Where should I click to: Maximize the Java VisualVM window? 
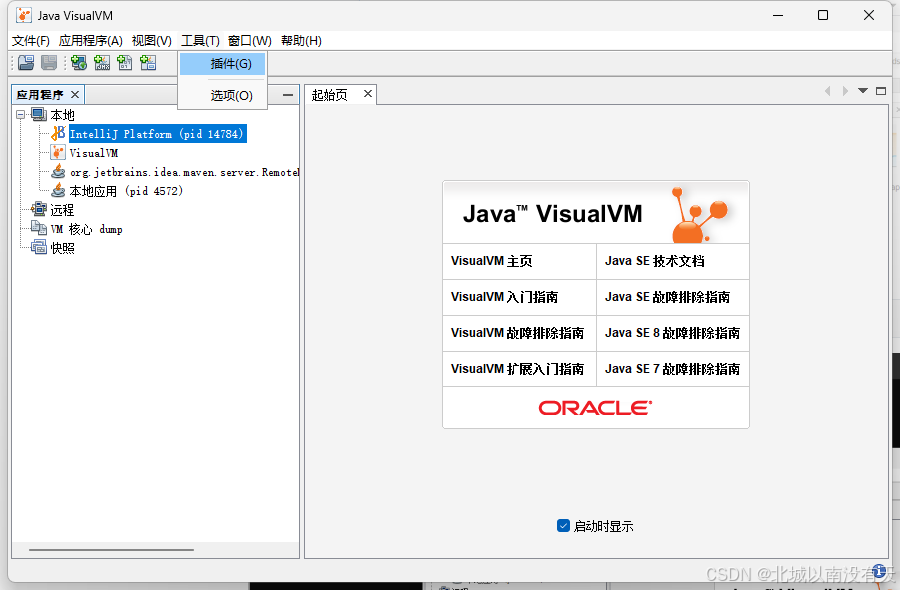pos(823,15)
